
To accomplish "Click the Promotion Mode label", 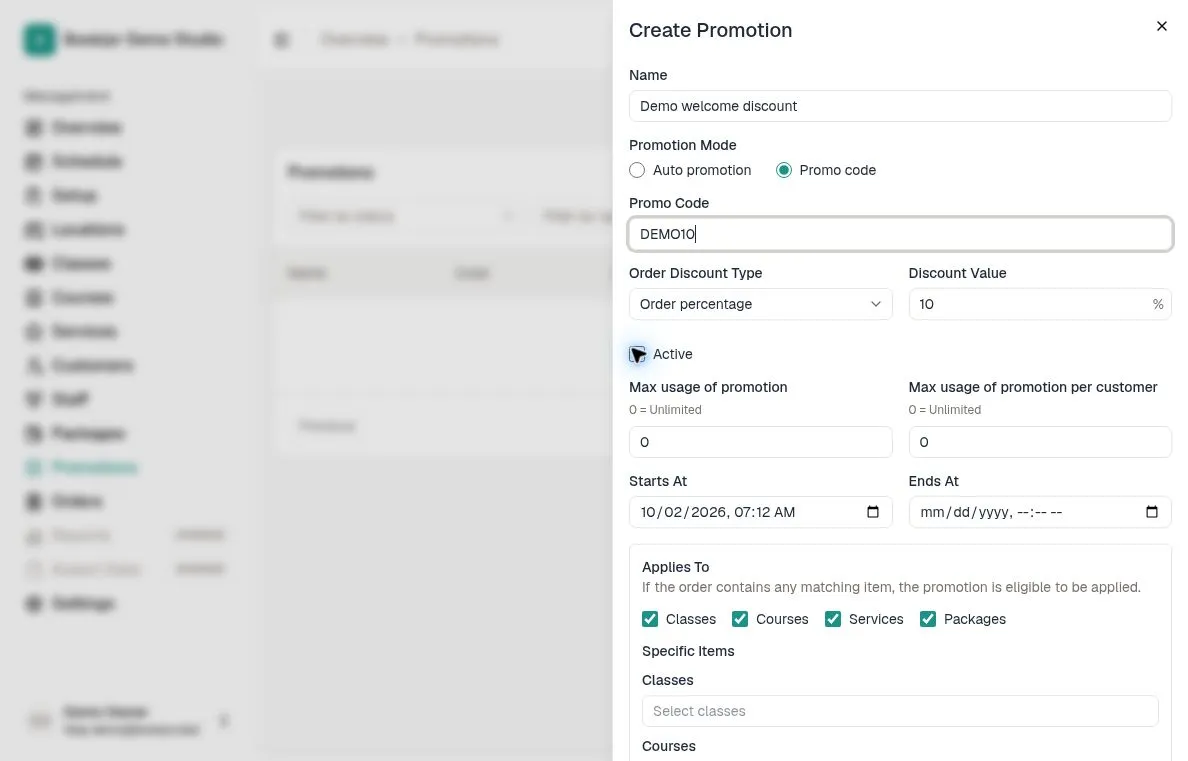I will tap(682, 145).
